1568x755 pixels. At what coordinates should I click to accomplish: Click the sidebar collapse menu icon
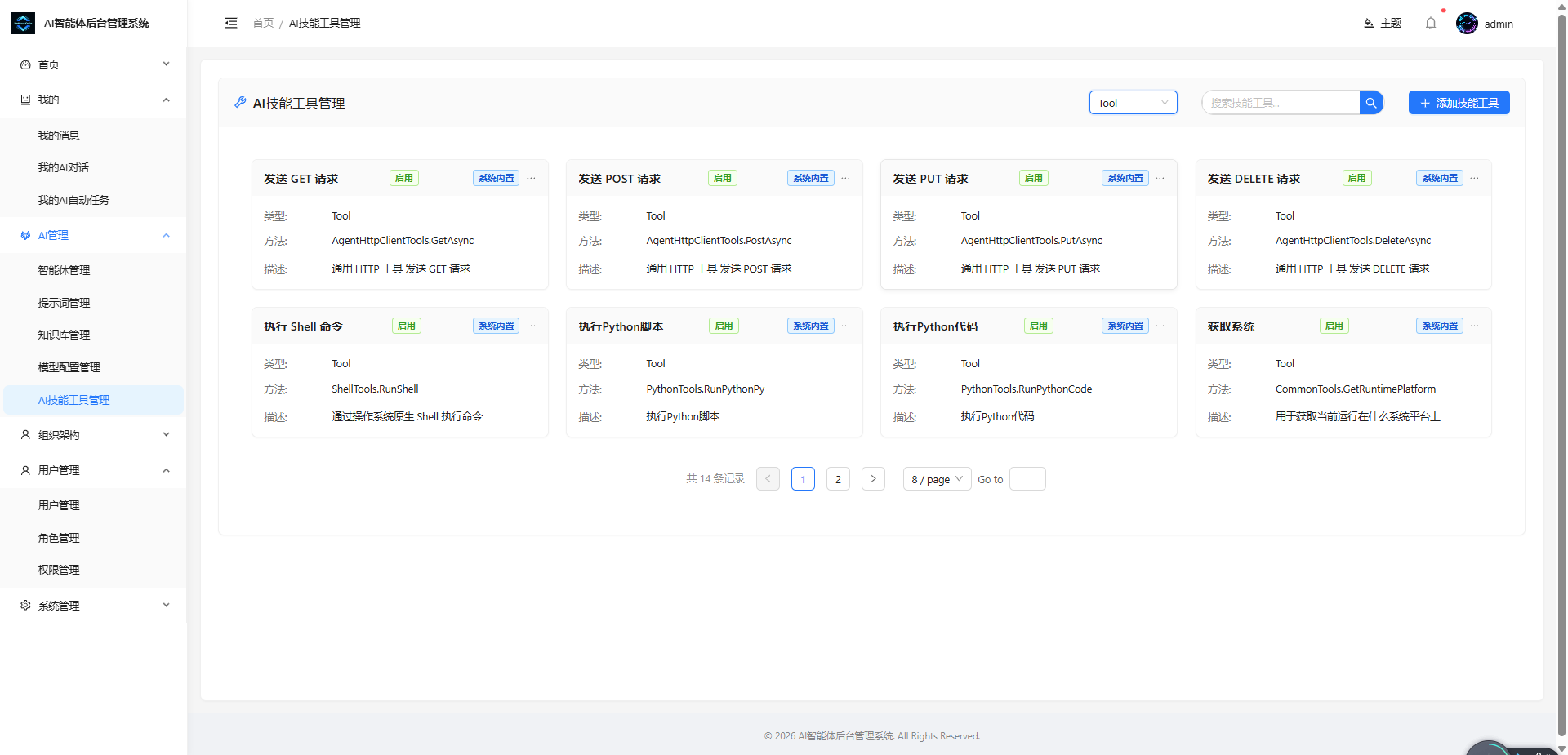click(x=231, y=23)
